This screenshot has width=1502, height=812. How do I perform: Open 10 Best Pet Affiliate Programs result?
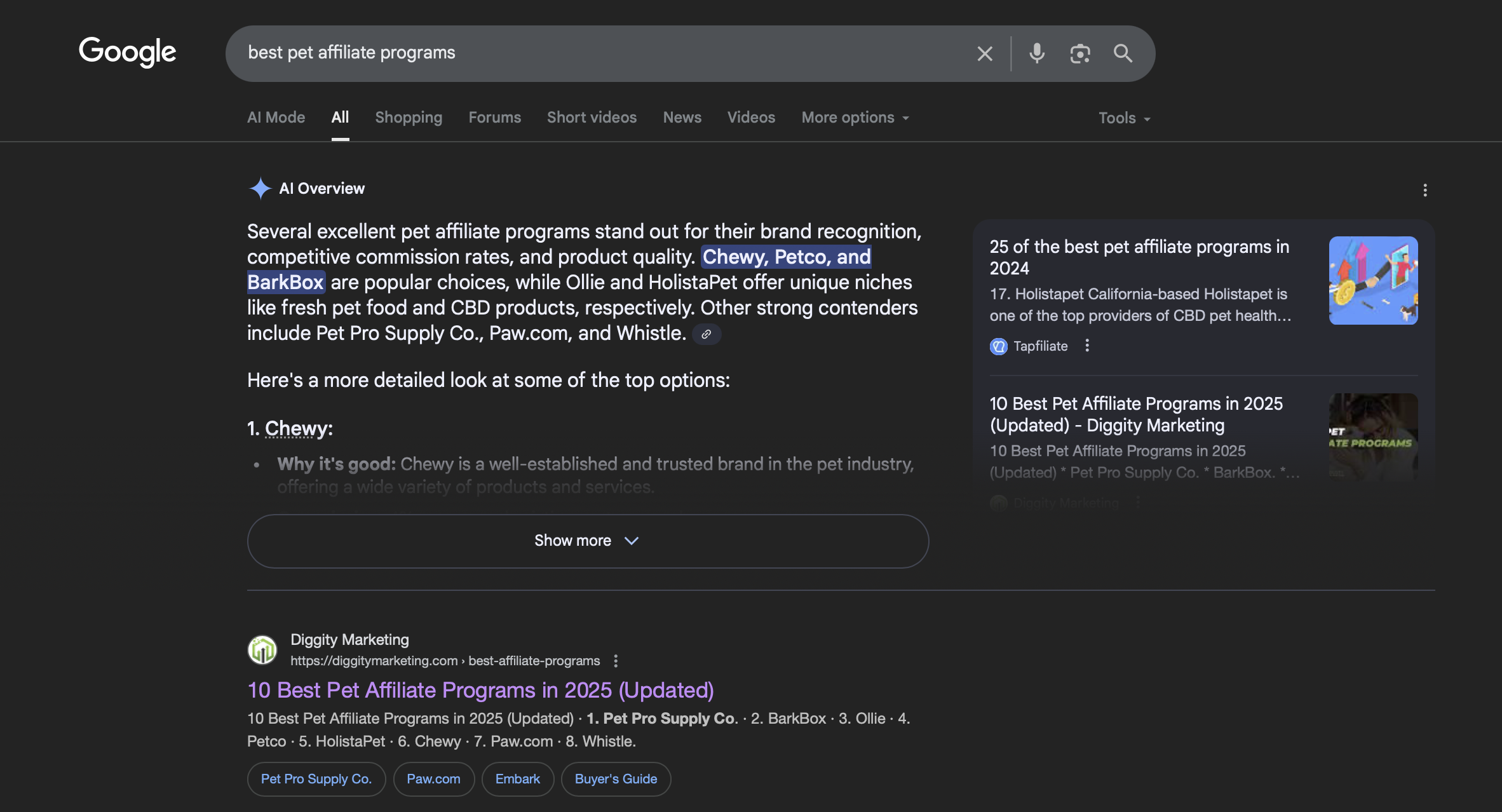(x=480, y=691)
